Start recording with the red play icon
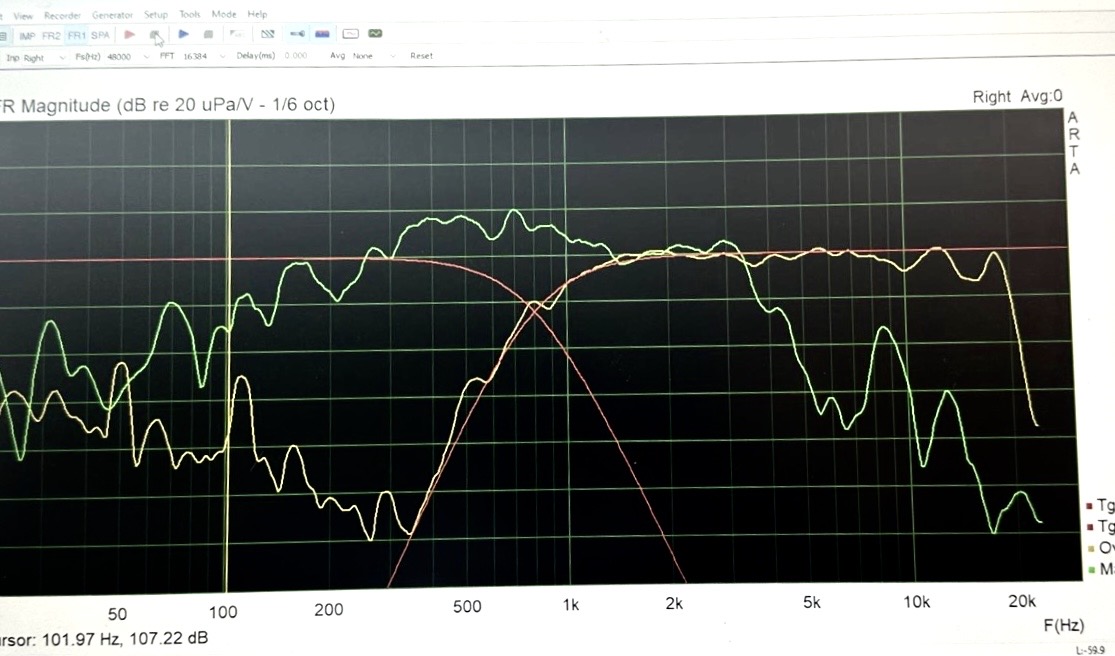 [x=129, y=34]
